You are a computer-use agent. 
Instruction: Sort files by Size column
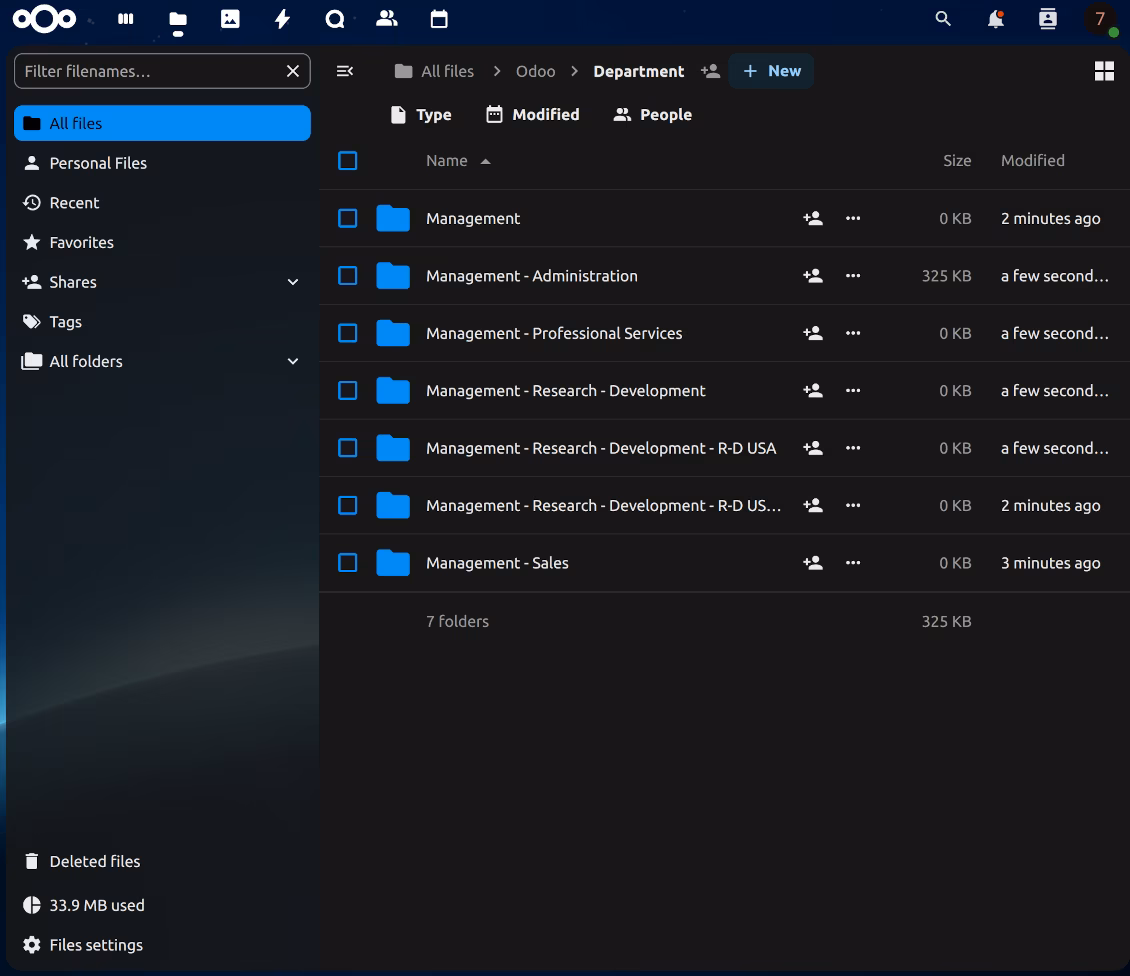957,161
